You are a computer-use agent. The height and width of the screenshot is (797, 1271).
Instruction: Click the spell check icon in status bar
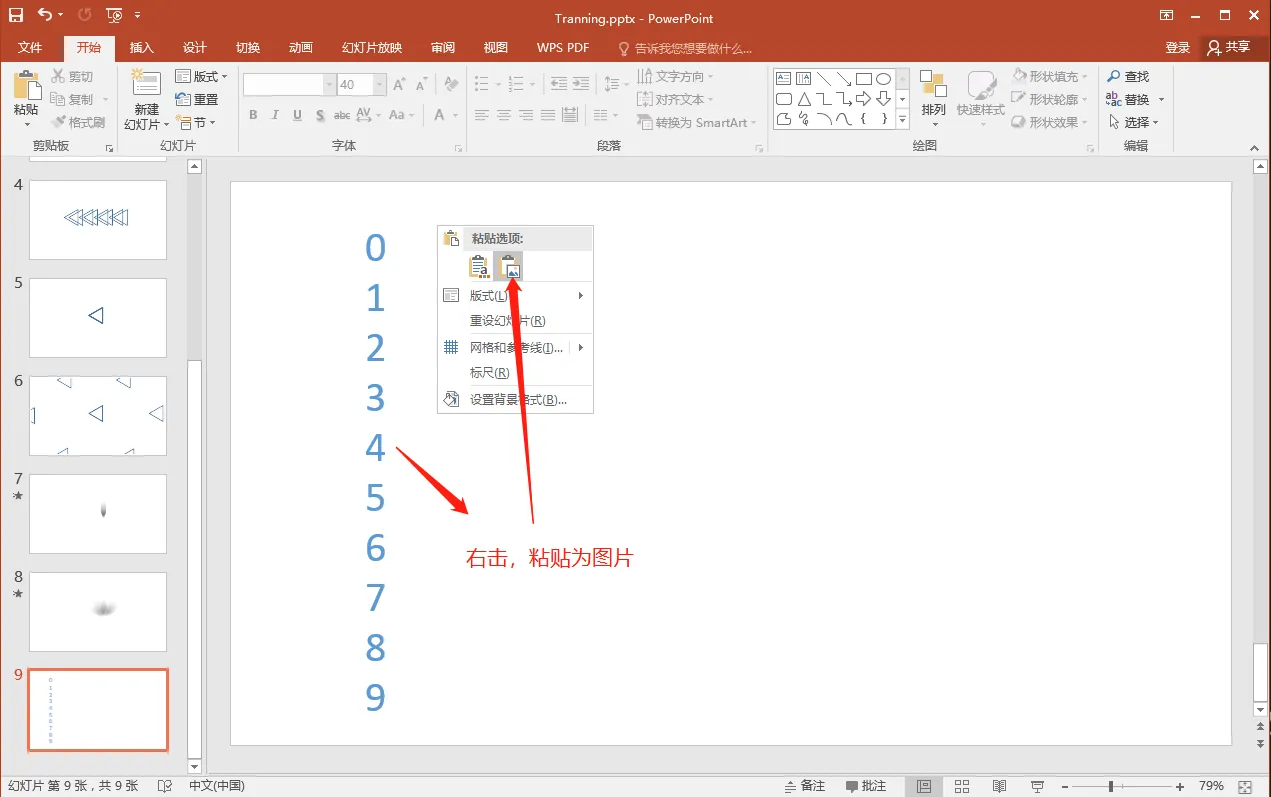tap(165, 786)
